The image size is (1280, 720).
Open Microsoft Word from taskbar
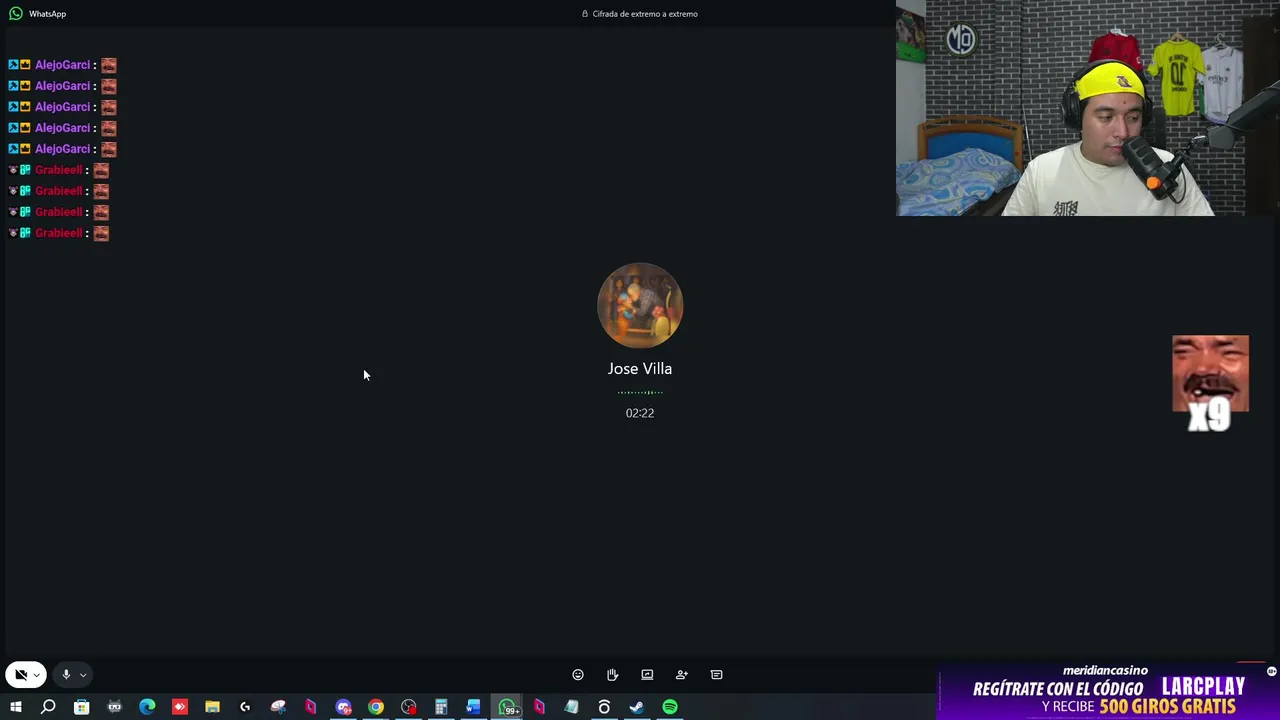(473, 707)
